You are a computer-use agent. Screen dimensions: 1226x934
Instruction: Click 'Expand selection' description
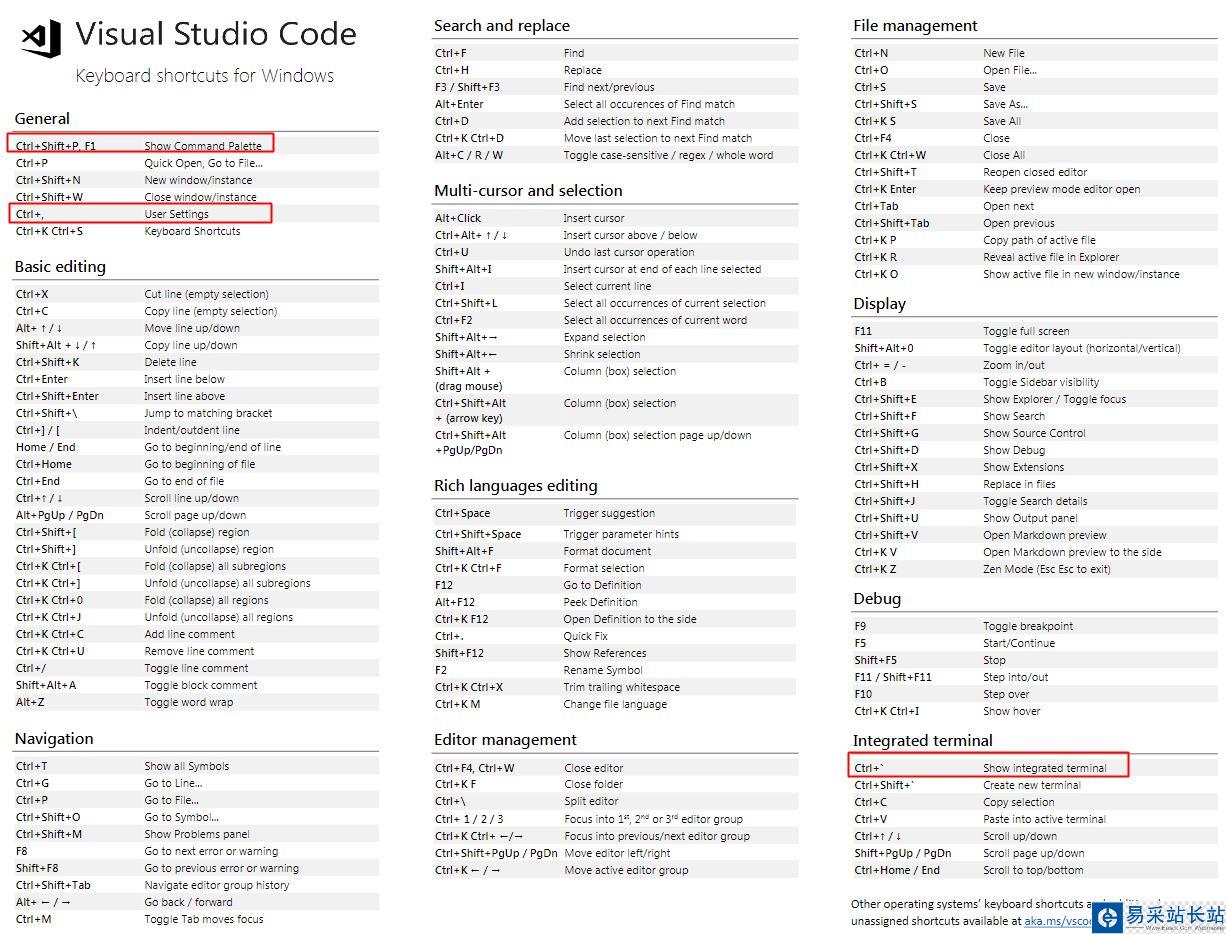(x=604, y=337)
